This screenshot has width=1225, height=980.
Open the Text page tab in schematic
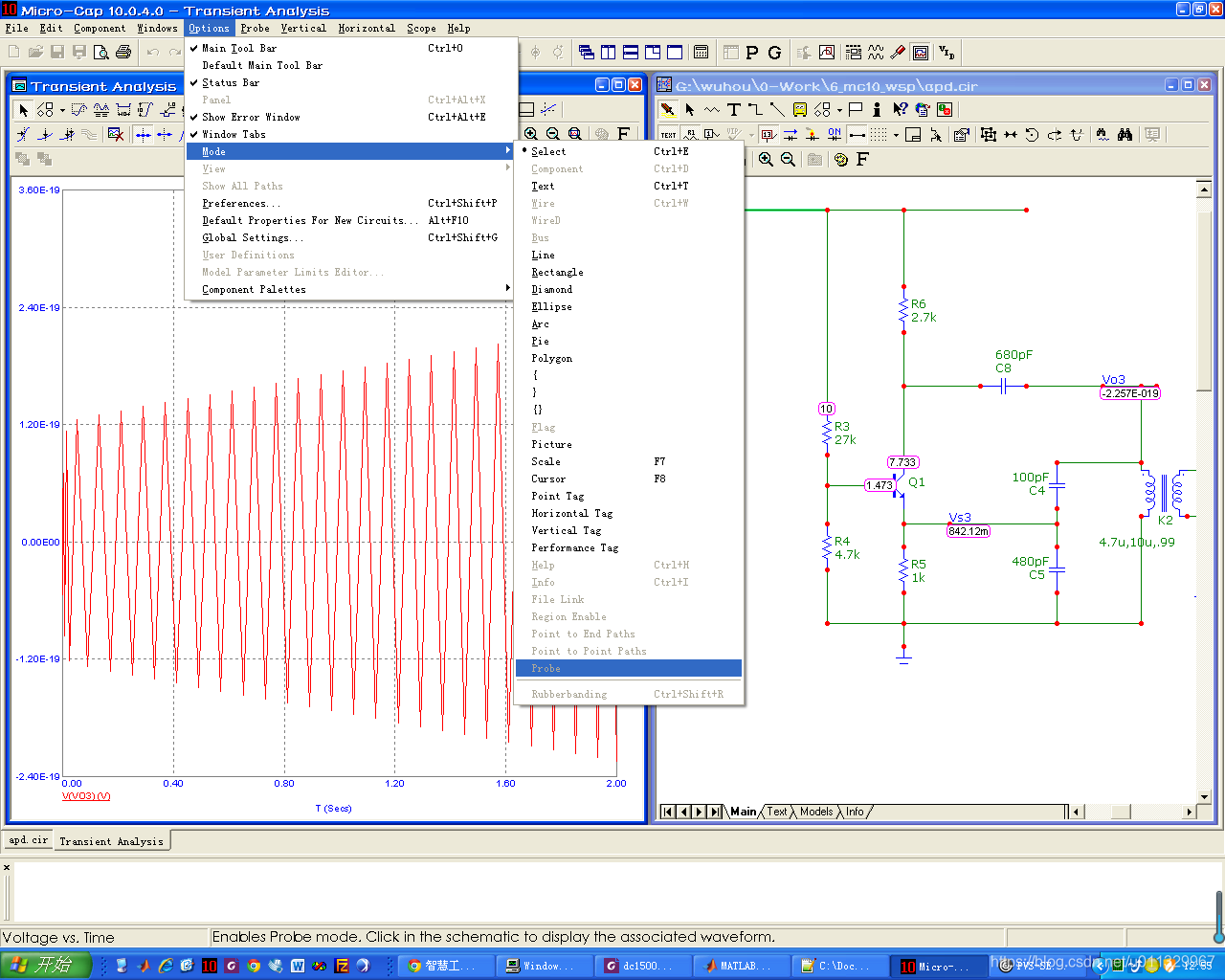click(777, 812)
